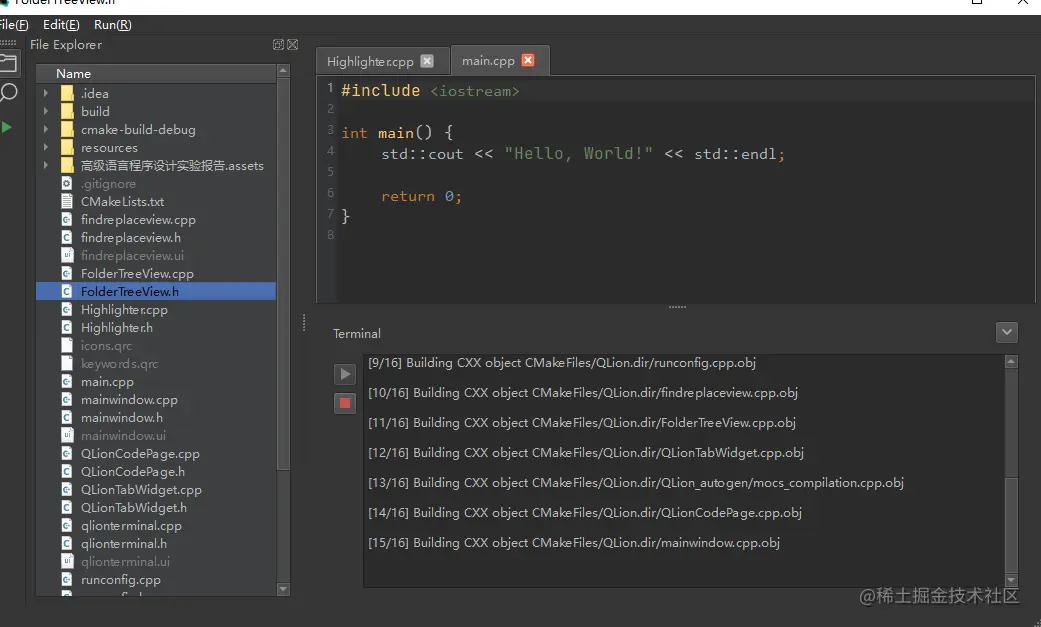Expand the cmake-build-debug folder
Image resolution: width=1041 pixels, height=627 pixels.
coord(46,129)
